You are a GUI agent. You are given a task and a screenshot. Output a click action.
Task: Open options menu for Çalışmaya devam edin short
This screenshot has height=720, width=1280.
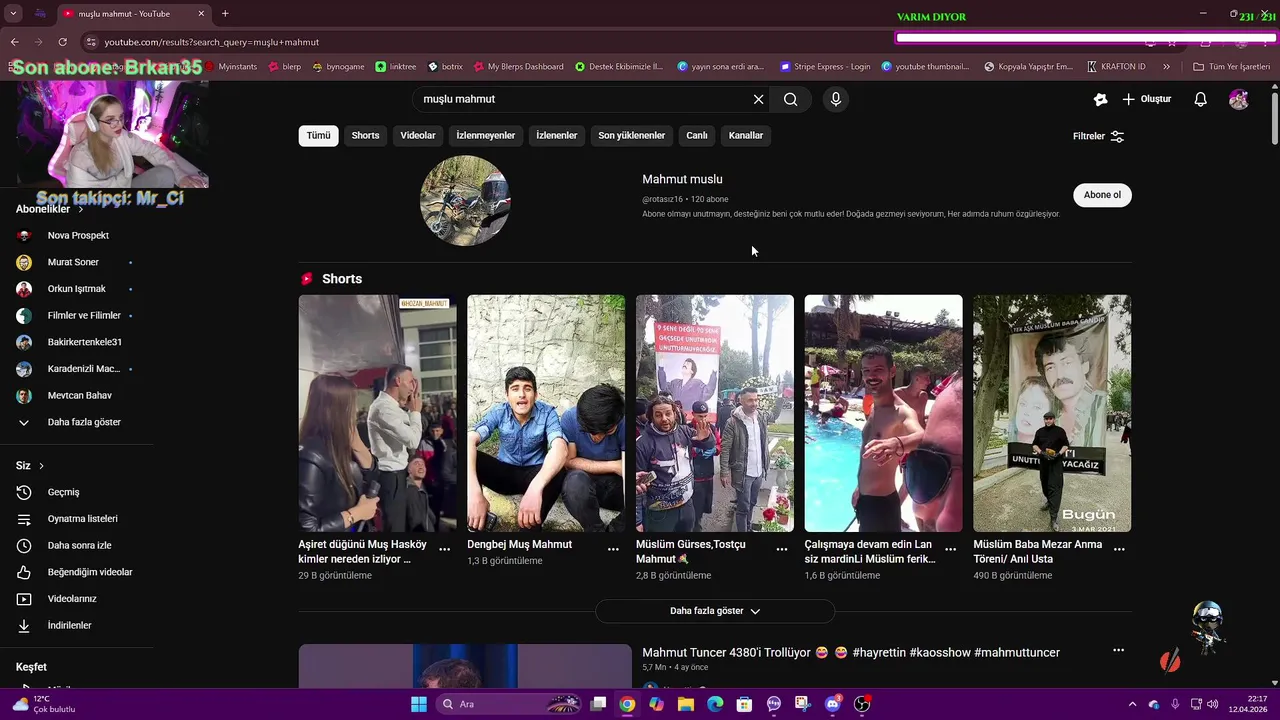tap(951, 549)
